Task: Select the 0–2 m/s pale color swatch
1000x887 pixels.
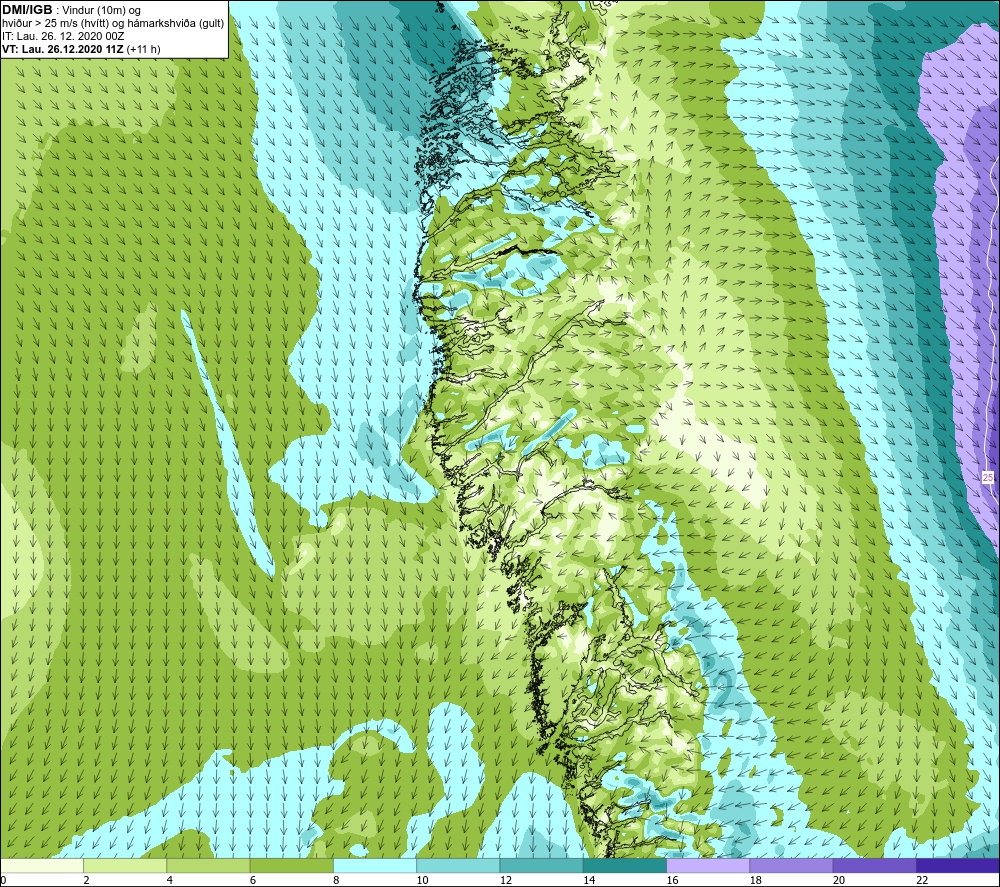Action: coord(42,865)
